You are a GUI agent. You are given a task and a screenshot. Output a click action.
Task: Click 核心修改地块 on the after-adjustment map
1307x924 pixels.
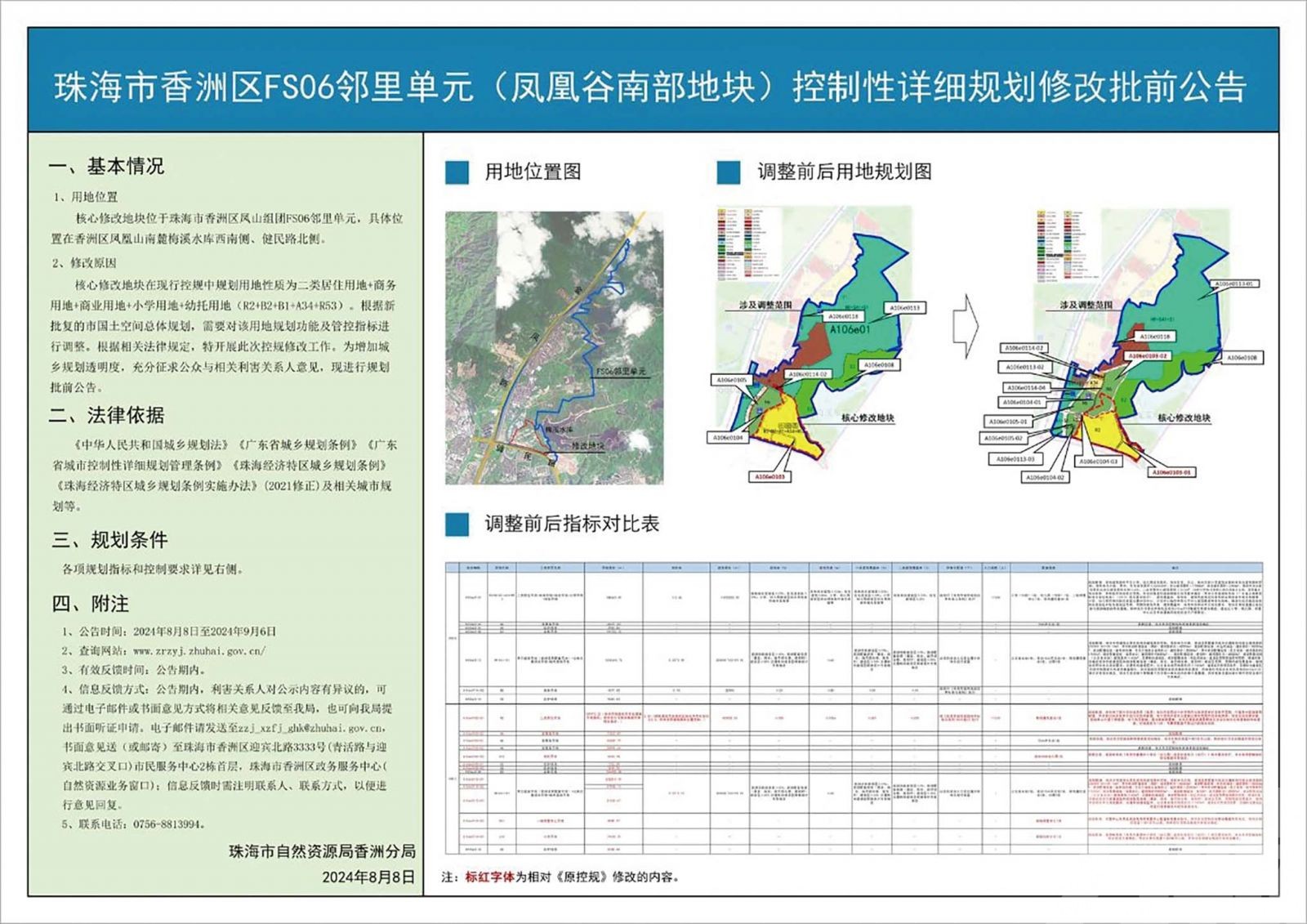[x=1184, y=417]
